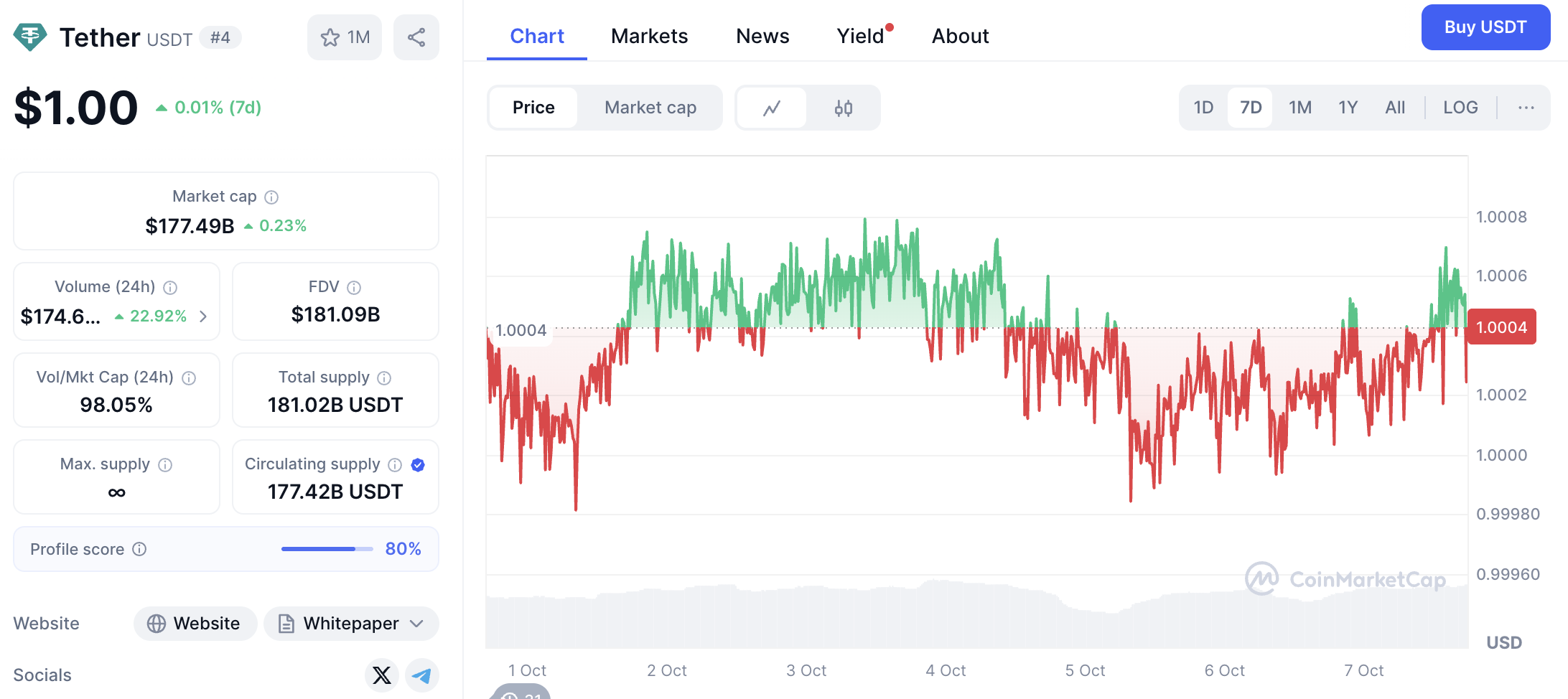Image resolution: width=1568 pixels, height=699 pixels.
Task: Click Market cap info icon
Action: [271, 197]
